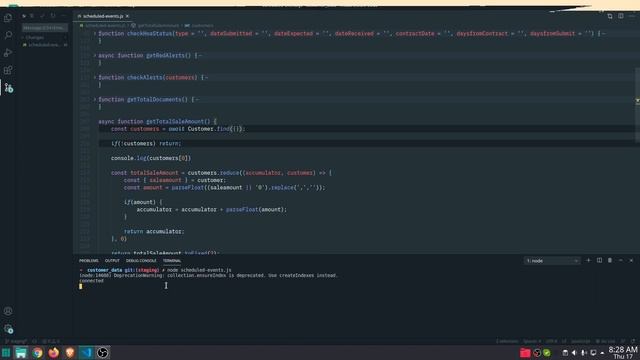Screen dimensions: 640x360
Task: Switch to the Output panel tab
Action: click(x=112, y=261)
